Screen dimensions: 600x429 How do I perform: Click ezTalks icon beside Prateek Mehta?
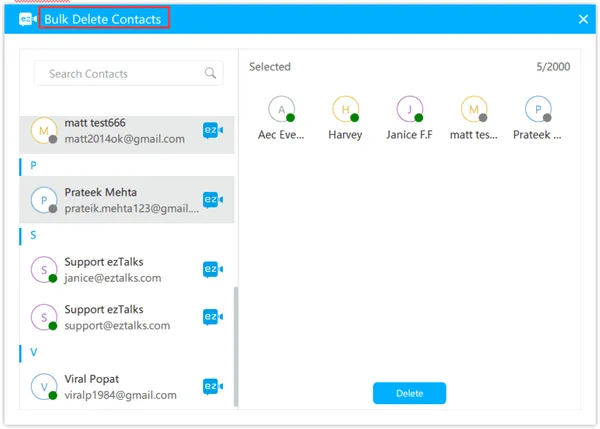click(213, 200)
